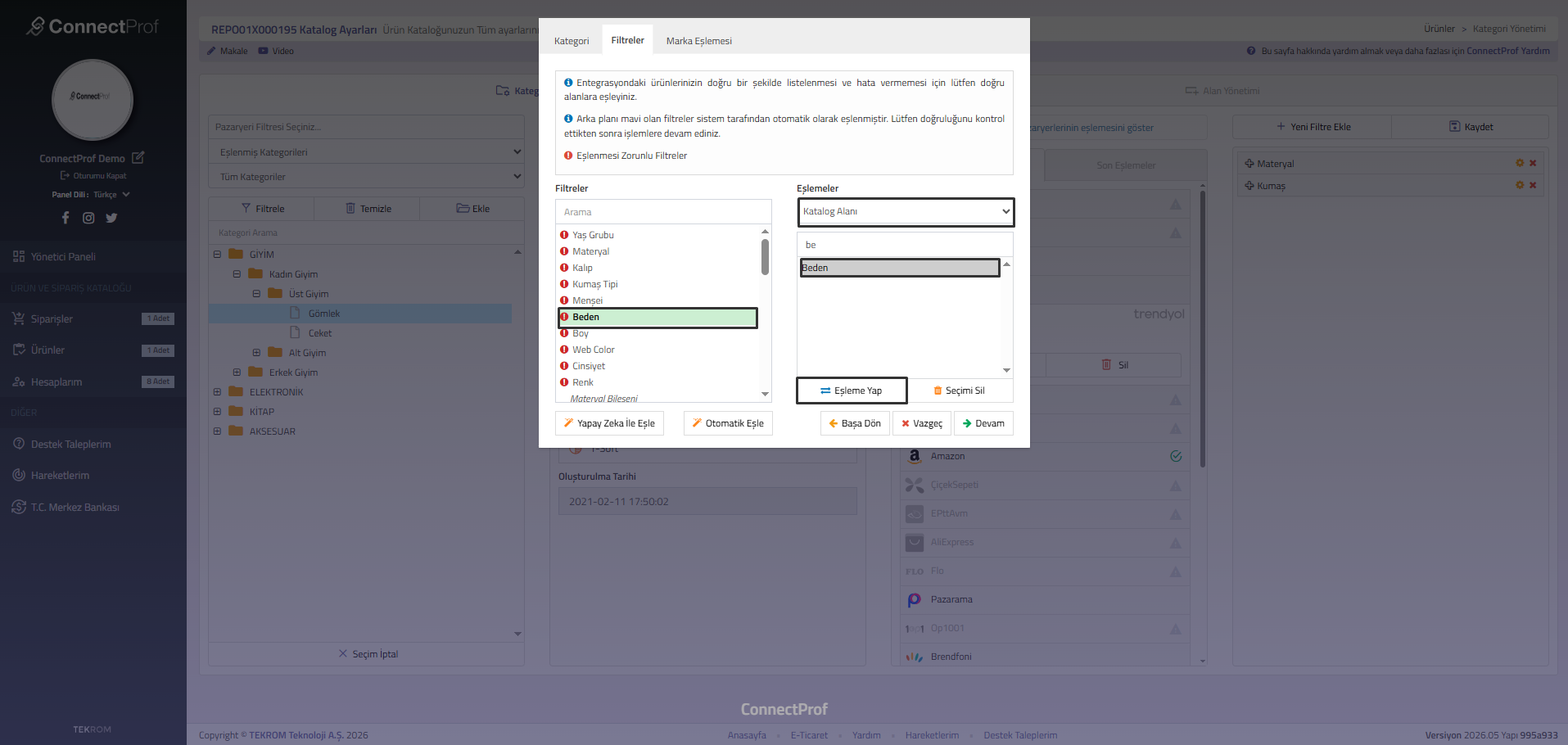Select the Kalıp filter

[x=582, y=268]
